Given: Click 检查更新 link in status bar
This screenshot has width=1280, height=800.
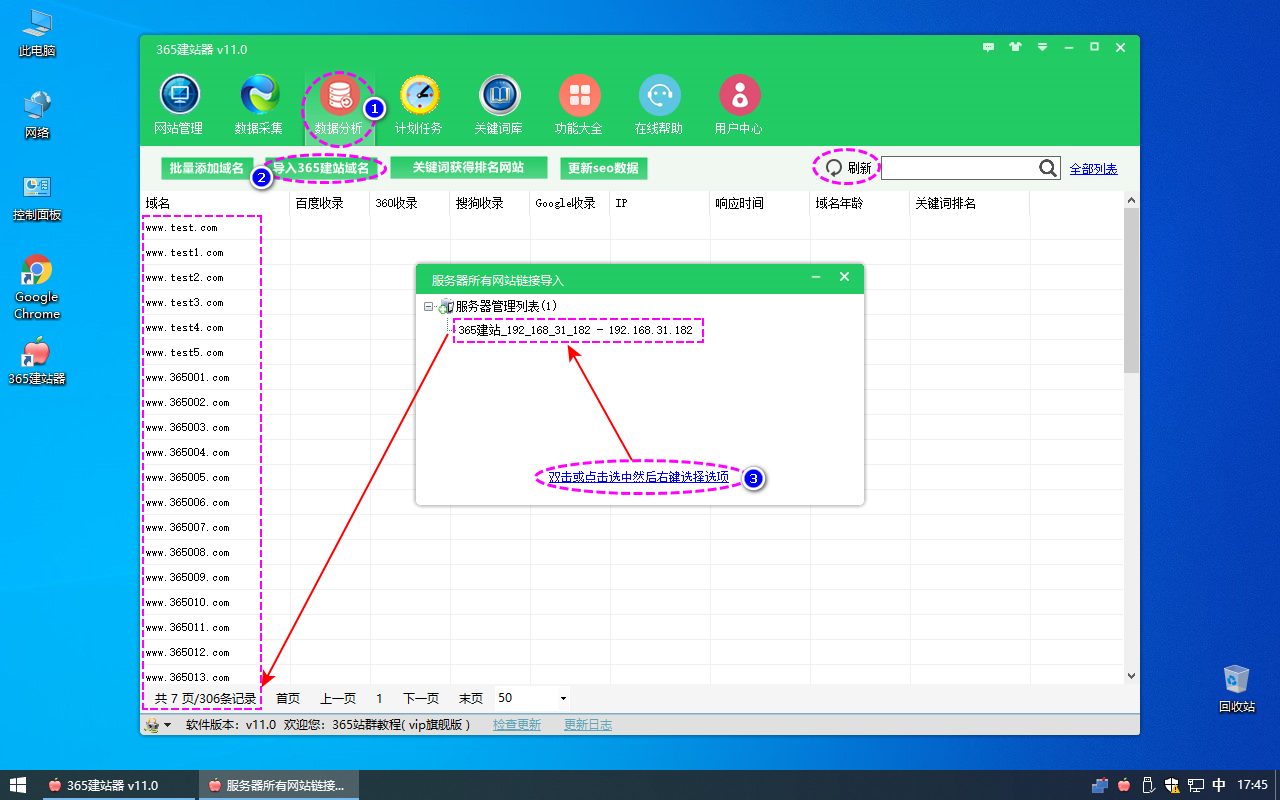Looking at the screenshot, I should click(517, 725).
